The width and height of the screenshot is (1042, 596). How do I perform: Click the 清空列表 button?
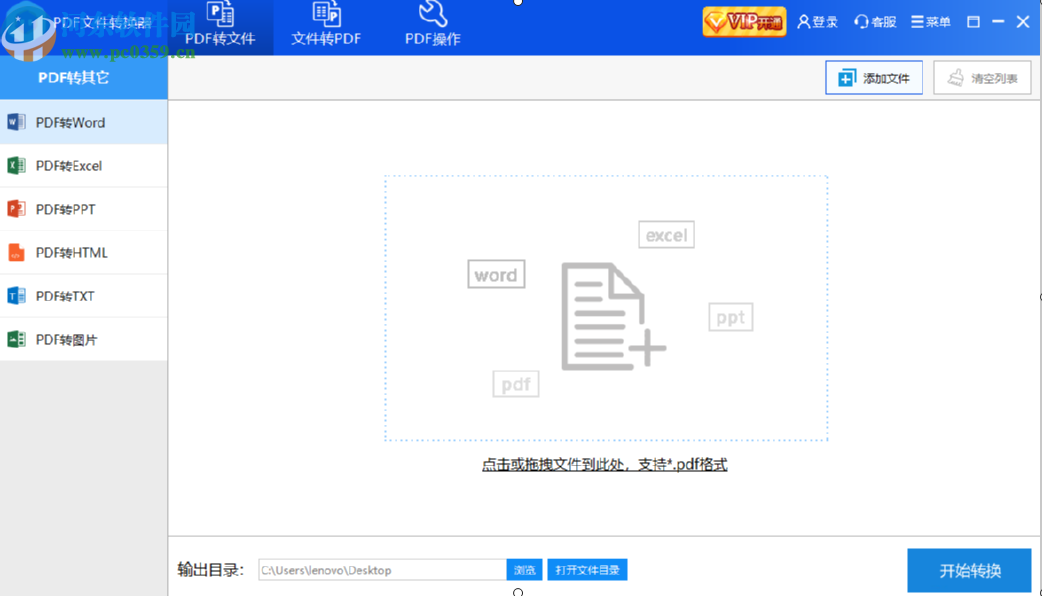tap(982, 77)
